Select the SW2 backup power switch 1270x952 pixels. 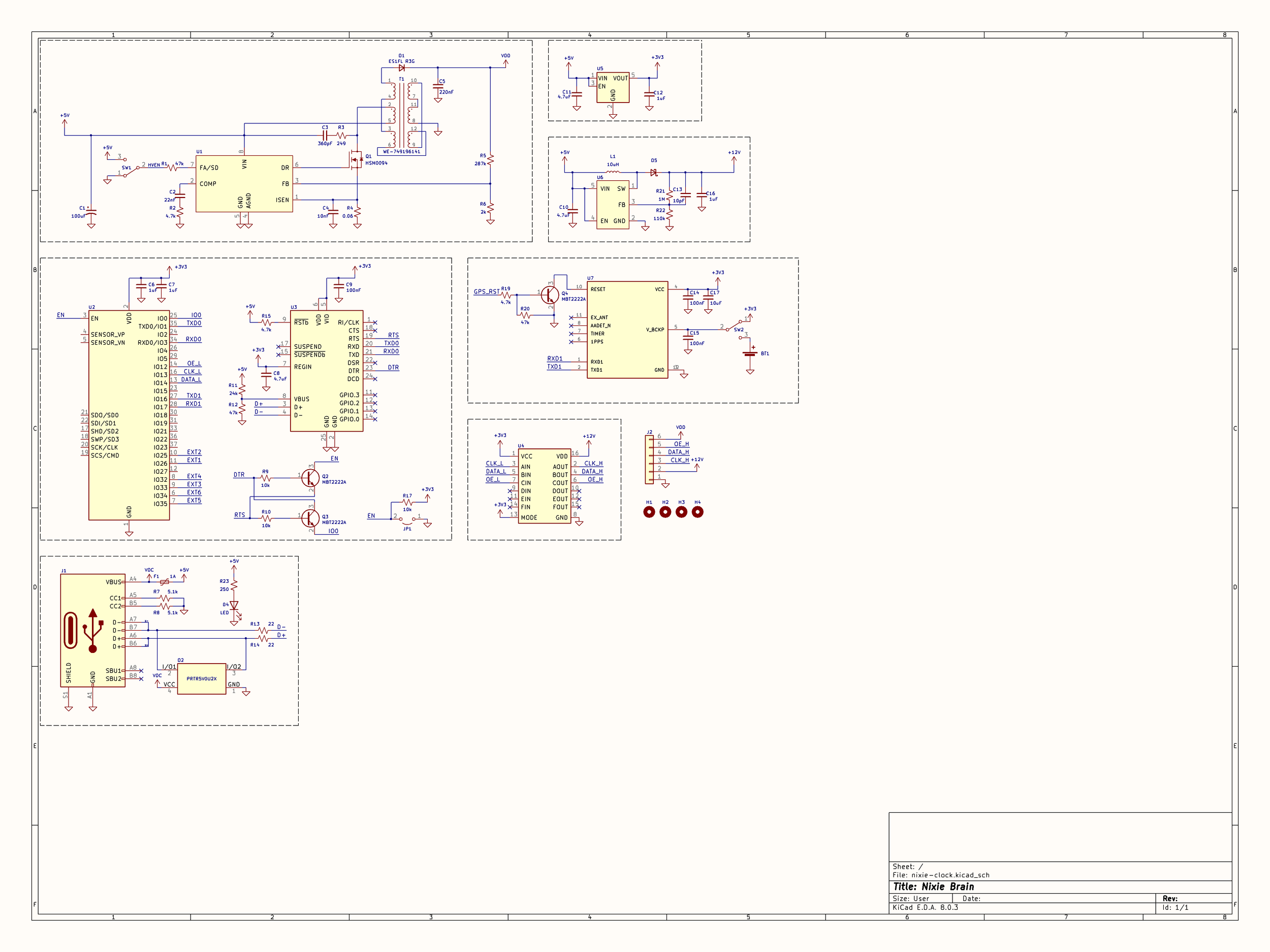coord(736,329)
